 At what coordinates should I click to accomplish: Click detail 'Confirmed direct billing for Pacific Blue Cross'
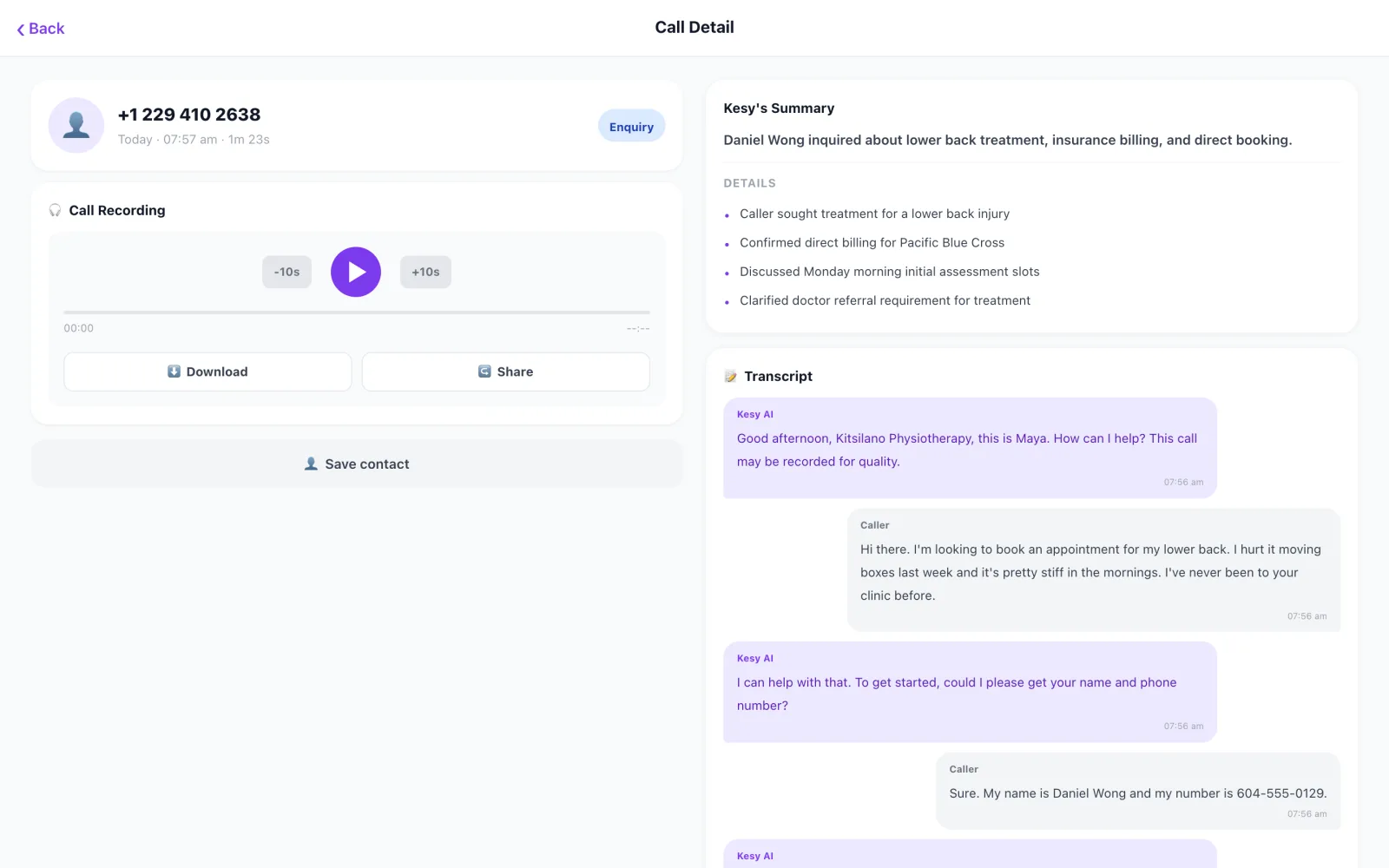click(872, 243)
